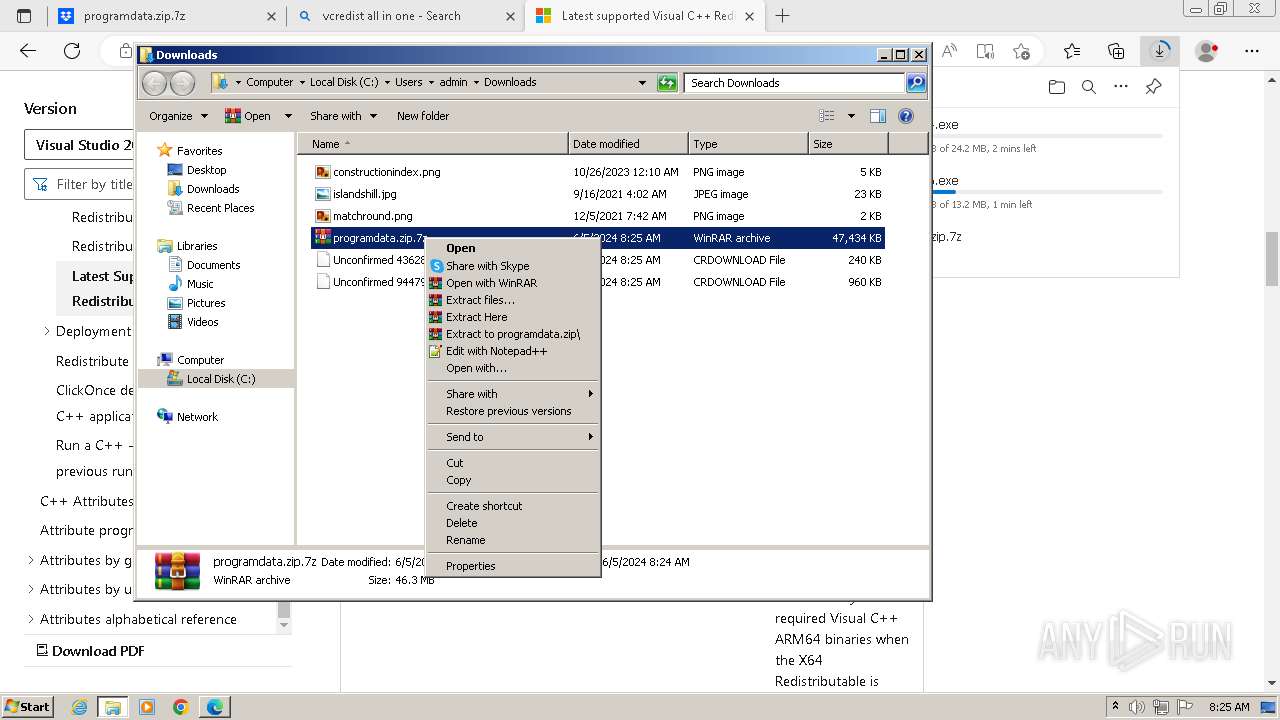Click Edge profile avatar icon
The width and height of the screenshot is (1280, 720).
[x=1207, y=51]
